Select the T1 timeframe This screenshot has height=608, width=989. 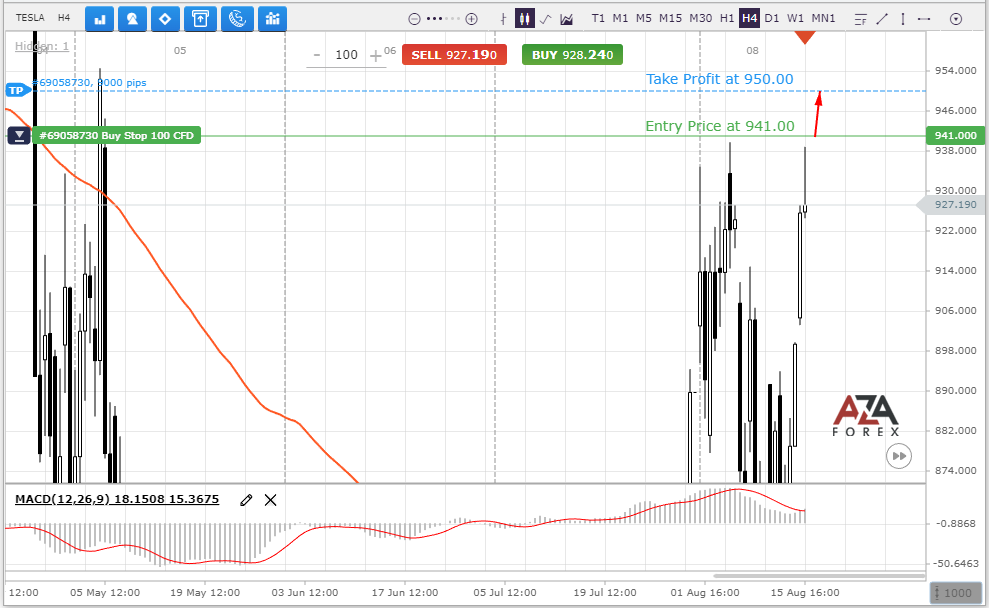coord(598,18)
